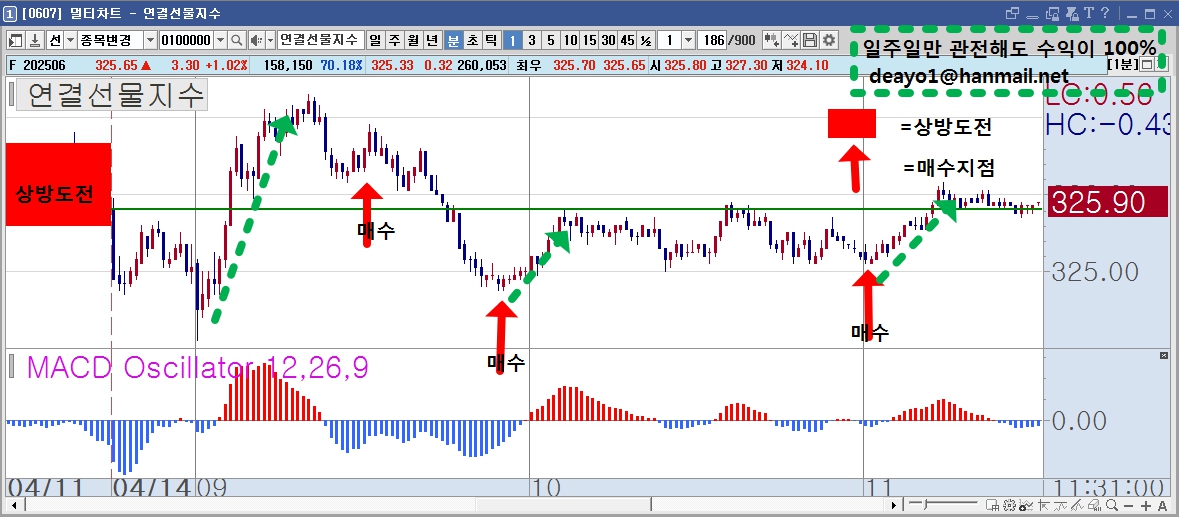Click the plus zoom in icon
The width and height of the screenshot is (1179, 517).
coord(1146,506)
